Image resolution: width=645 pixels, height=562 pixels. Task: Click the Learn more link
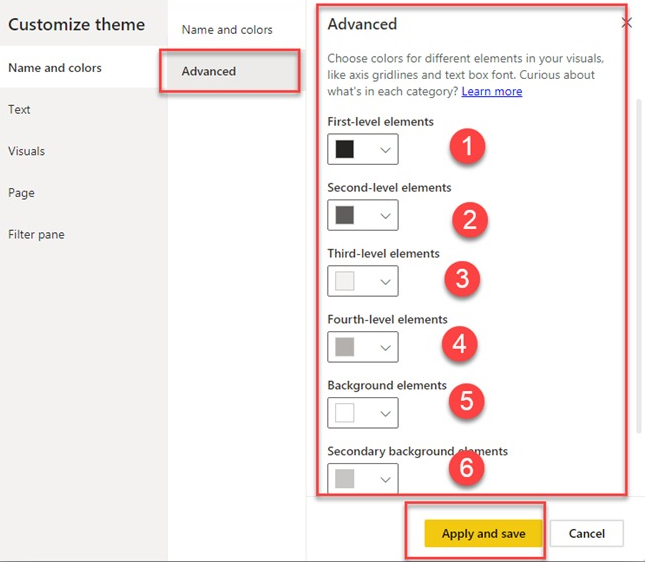coord(491,91)
